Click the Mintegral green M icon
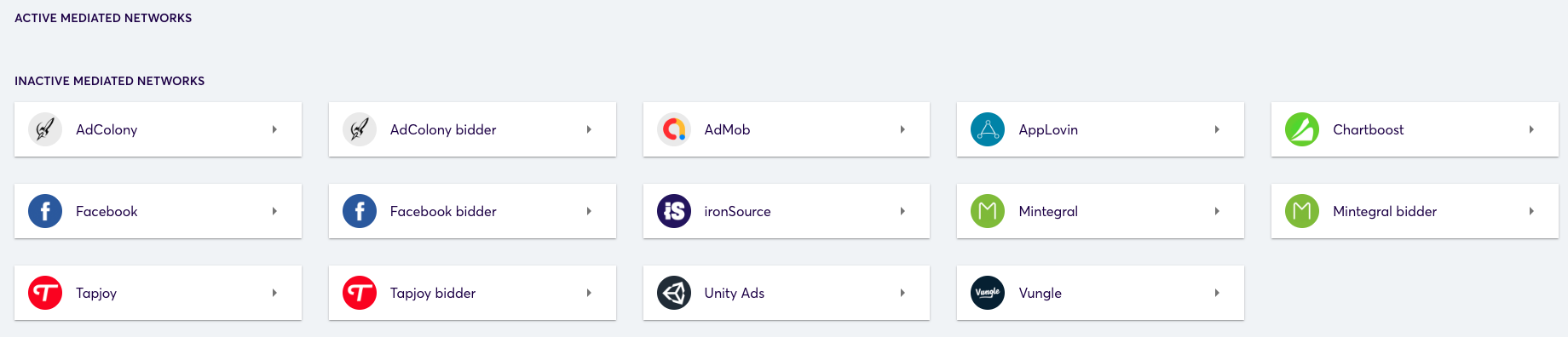The height and width of the screenshot is (337, 1568). tap(988, 211)
